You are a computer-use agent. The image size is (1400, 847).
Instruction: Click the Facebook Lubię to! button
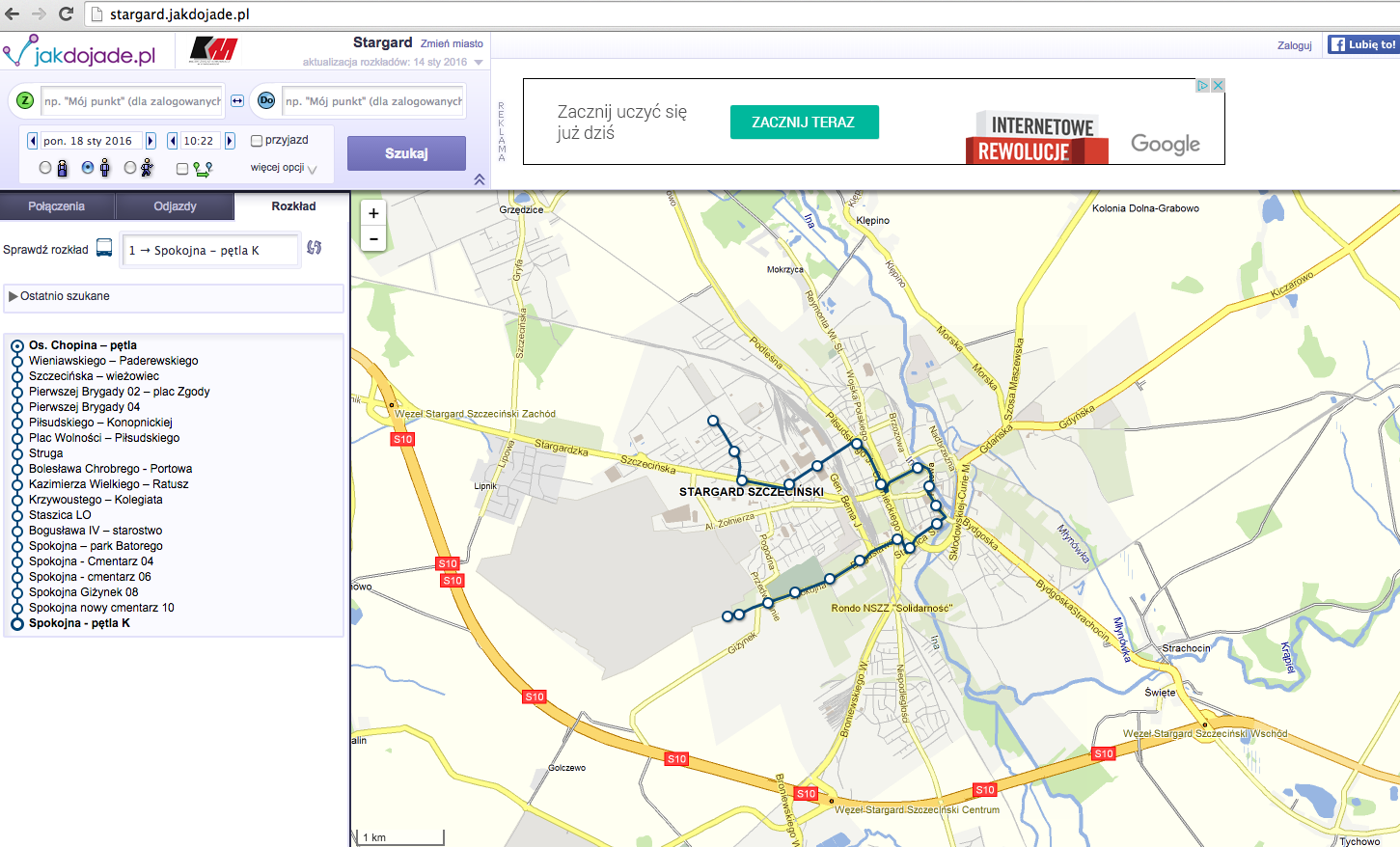1362,44
